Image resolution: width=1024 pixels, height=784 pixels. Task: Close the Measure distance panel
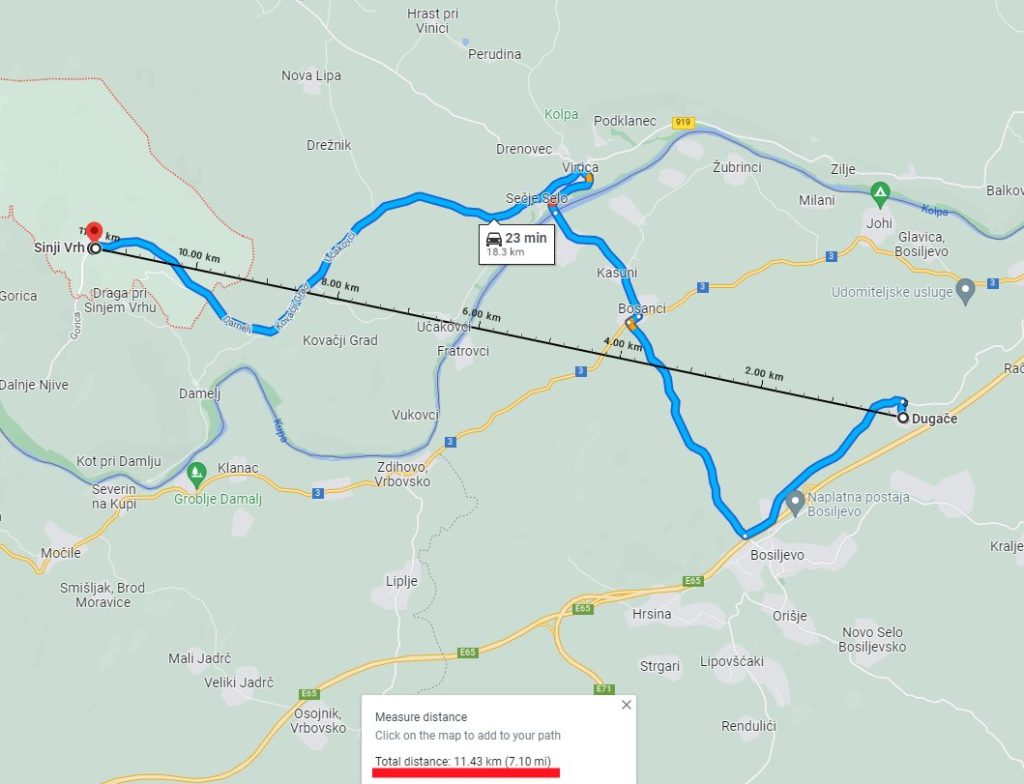click(x=626, y=704)
